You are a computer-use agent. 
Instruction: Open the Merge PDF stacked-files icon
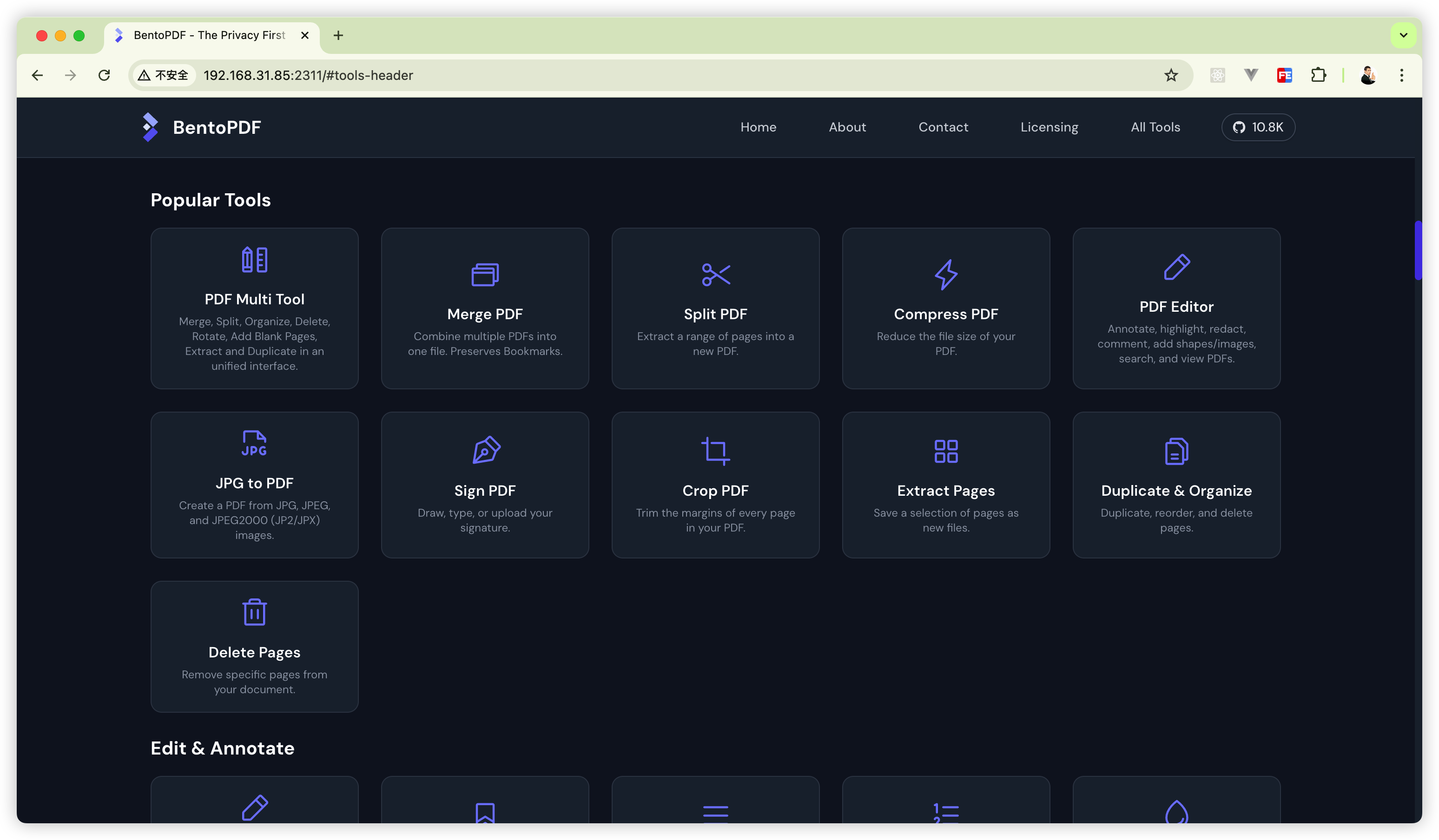coord(485,275)
